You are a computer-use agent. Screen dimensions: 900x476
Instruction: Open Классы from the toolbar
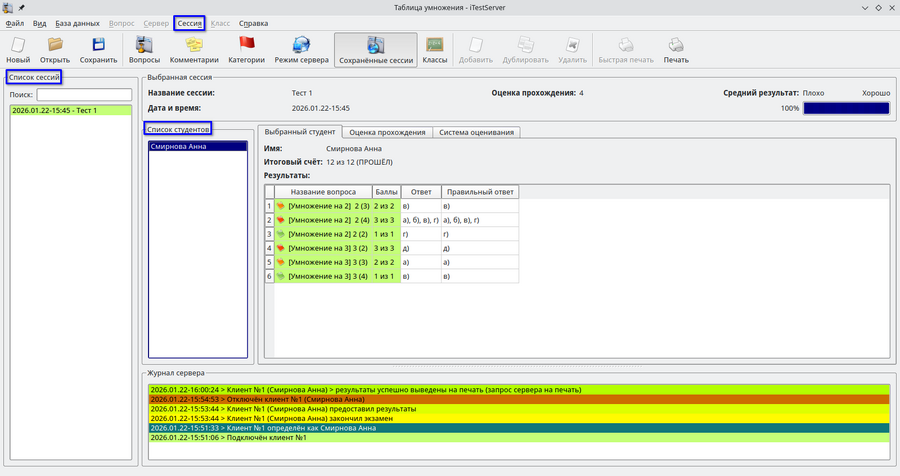coord(434,50)
